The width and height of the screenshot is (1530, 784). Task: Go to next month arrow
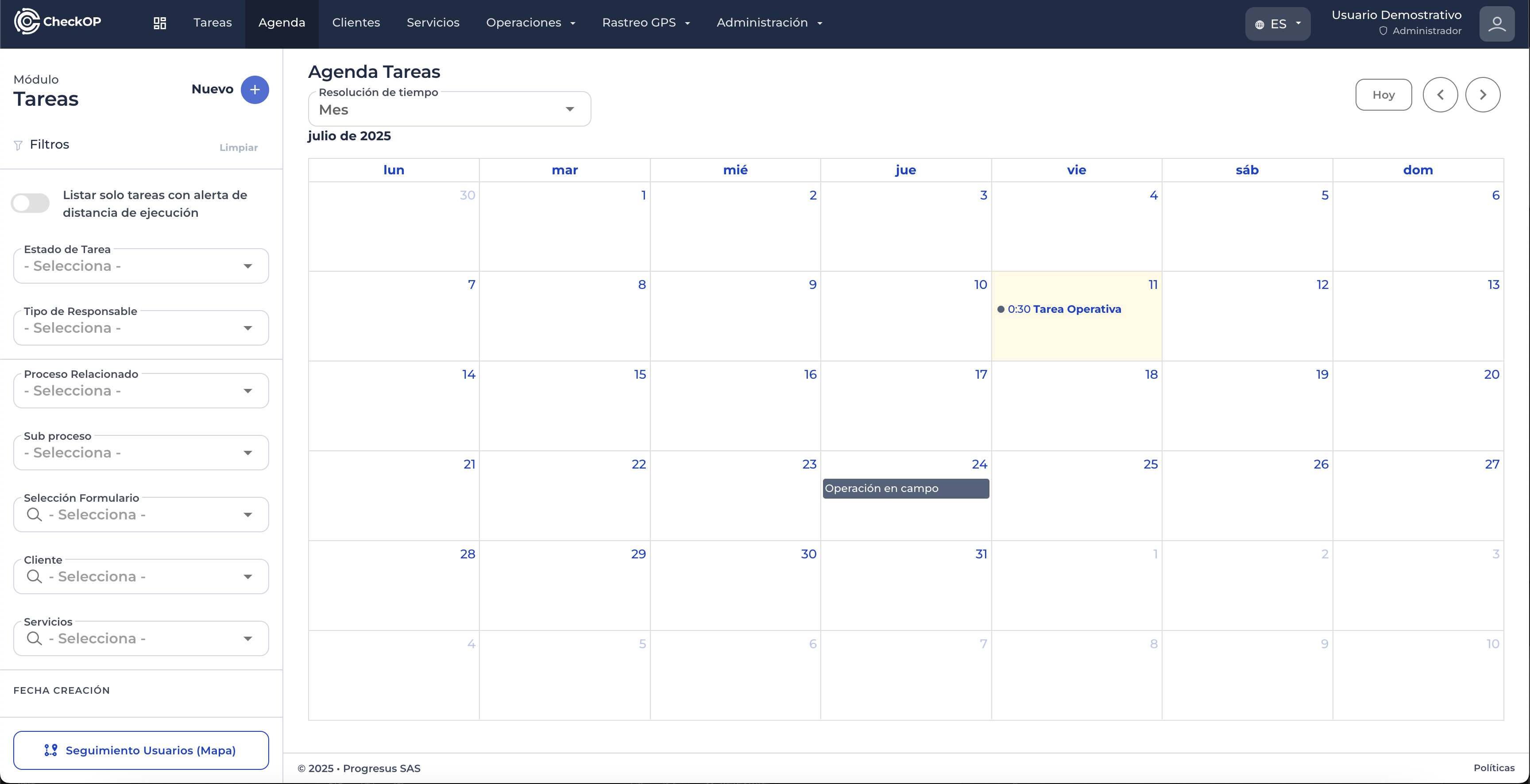(x=1483, y=94)
